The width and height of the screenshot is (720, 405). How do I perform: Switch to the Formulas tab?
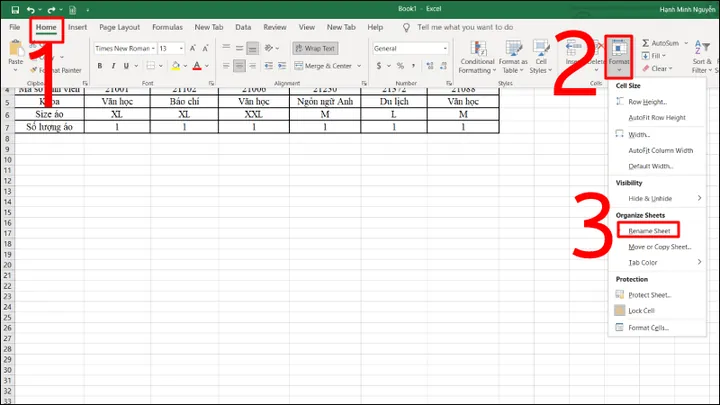pos(167,27)
